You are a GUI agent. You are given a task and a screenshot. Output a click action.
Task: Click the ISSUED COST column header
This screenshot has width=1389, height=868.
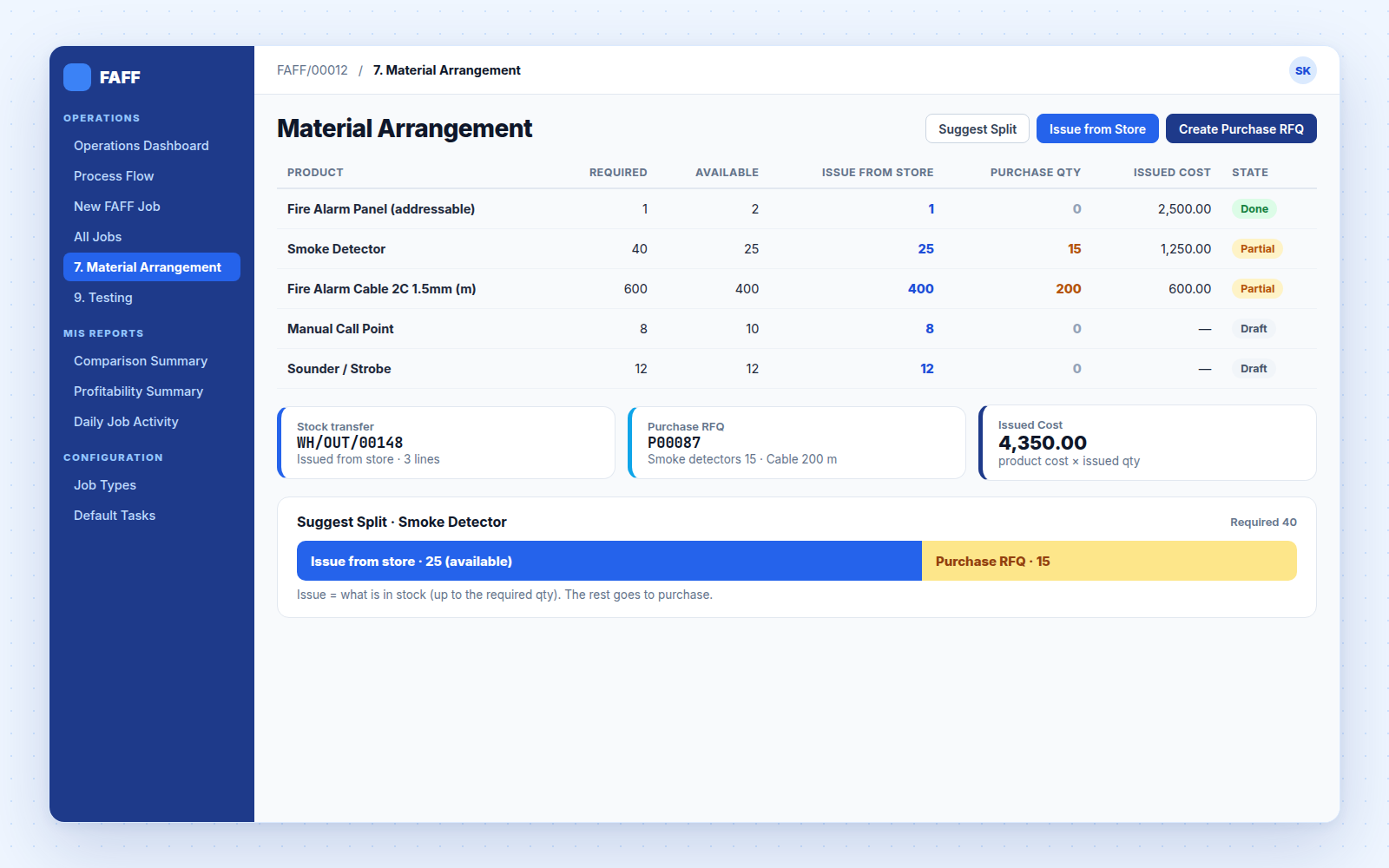point(1172,173)
